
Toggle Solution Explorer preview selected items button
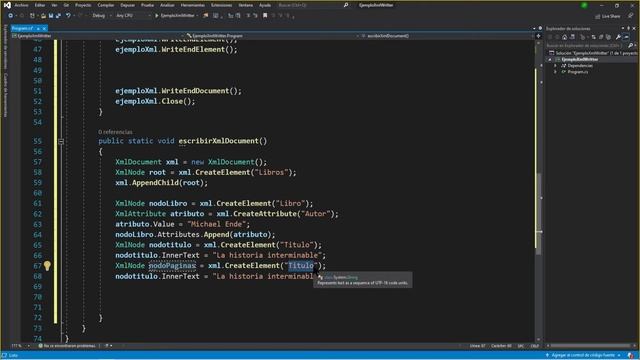tap(626, 37)
